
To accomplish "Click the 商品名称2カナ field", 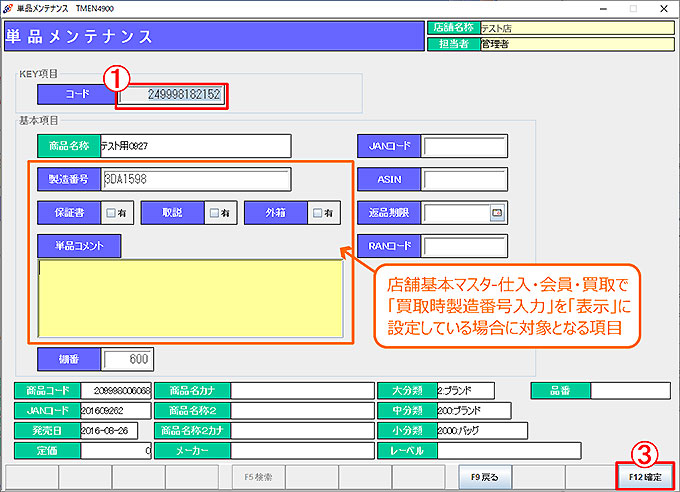I will coord(302,430).
